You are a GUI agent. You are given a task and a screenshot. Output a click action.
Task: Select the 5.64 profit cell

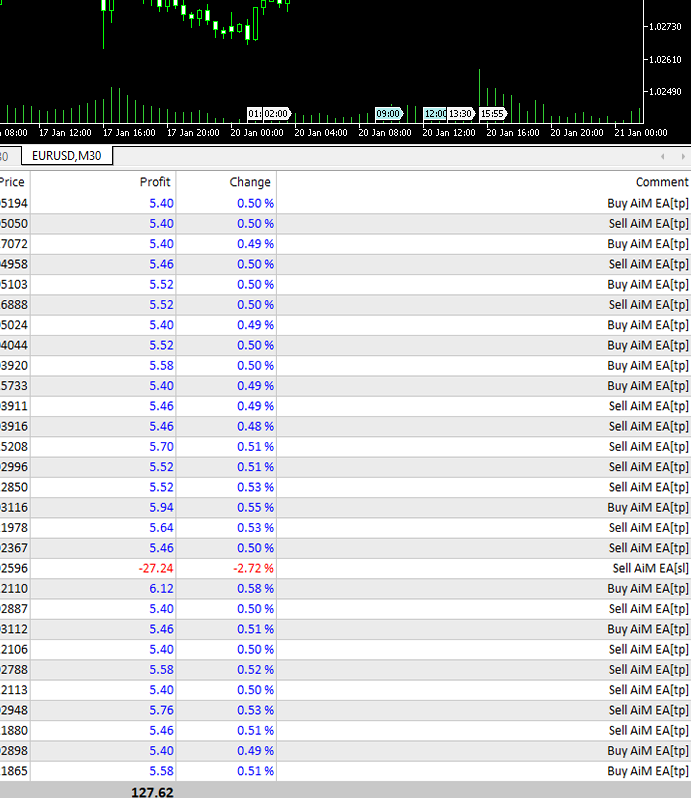pos(161,528)
